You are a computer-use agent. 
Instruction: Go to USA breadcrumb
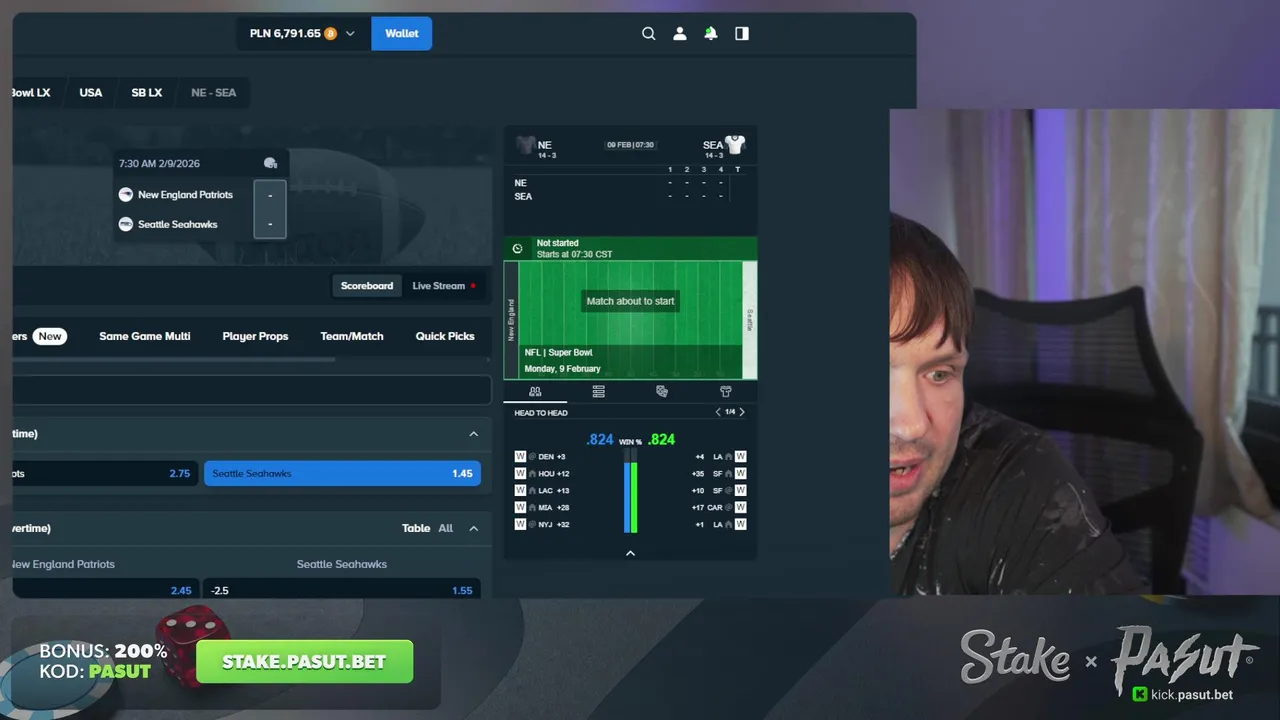point(91,92)
